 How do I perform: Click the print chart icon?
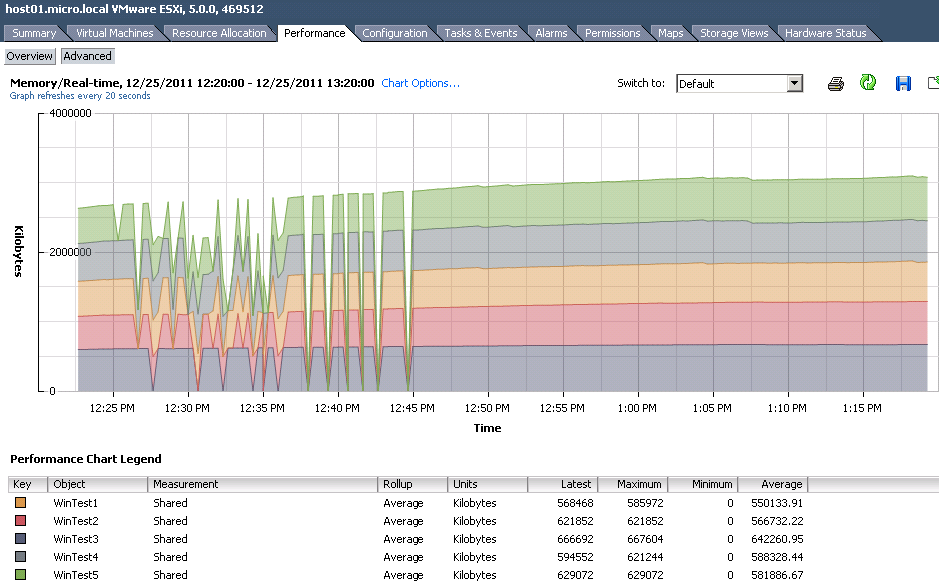[x=835, y=84]
